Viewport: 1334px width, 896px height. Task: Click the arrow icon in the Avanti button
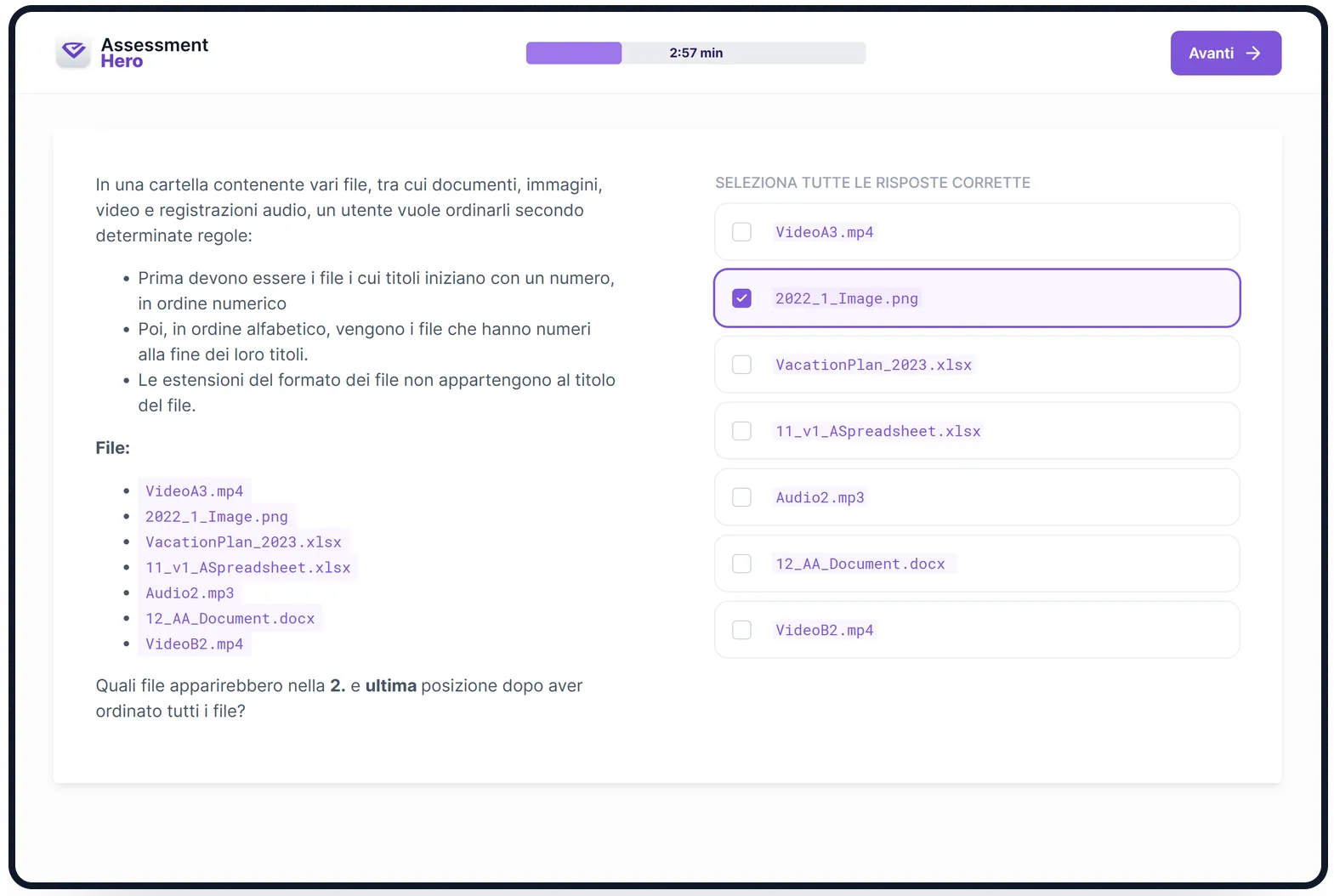[1252, 53]
